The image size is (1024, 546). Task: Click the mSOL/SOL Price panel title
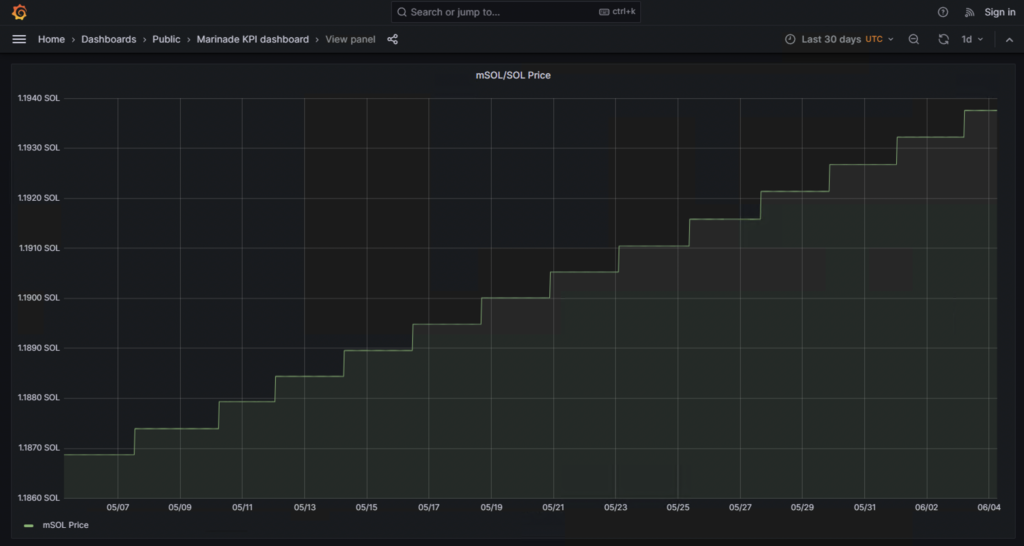(x=512, y=75)
